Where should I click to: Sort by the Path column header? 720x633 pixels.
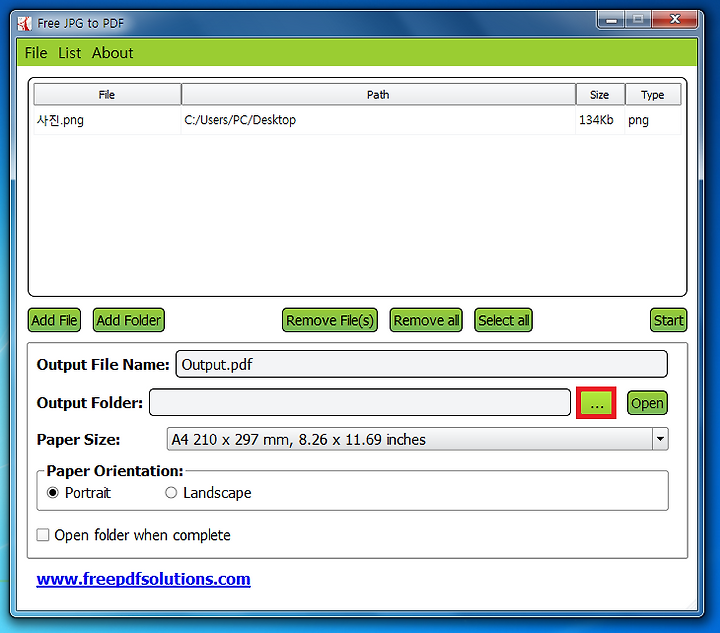point(378,95)
